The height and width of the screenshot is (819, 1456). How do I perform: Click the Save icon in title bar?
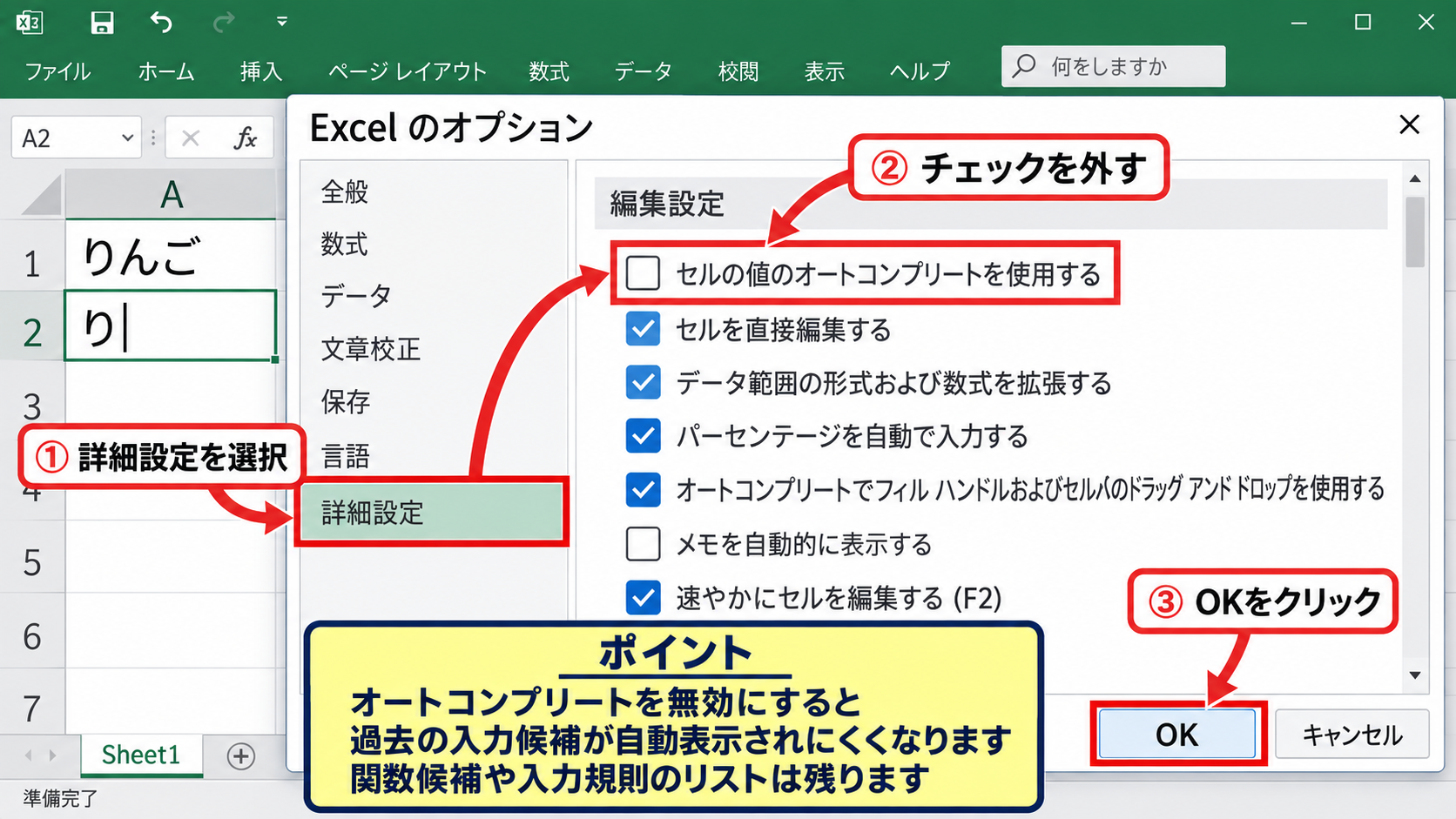102,22
